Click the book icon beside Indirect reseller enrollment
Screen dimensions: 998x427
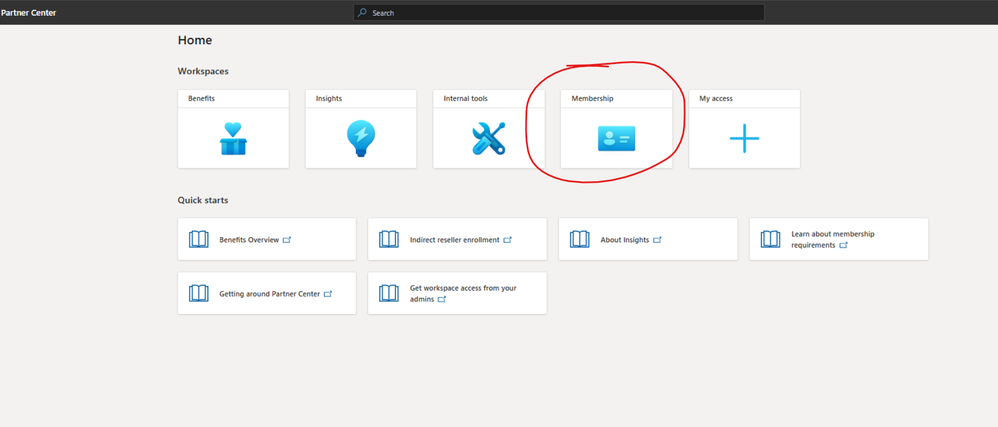click(389, 239)
